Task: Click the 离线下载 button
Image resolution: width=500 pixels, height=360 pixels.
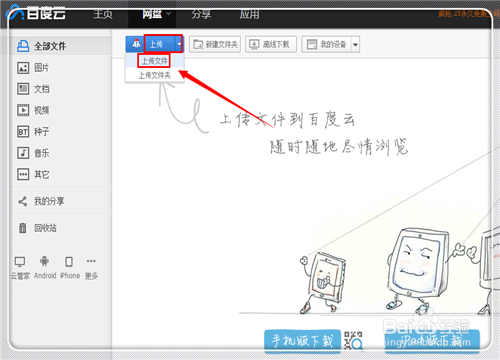Action: (271, 44)
